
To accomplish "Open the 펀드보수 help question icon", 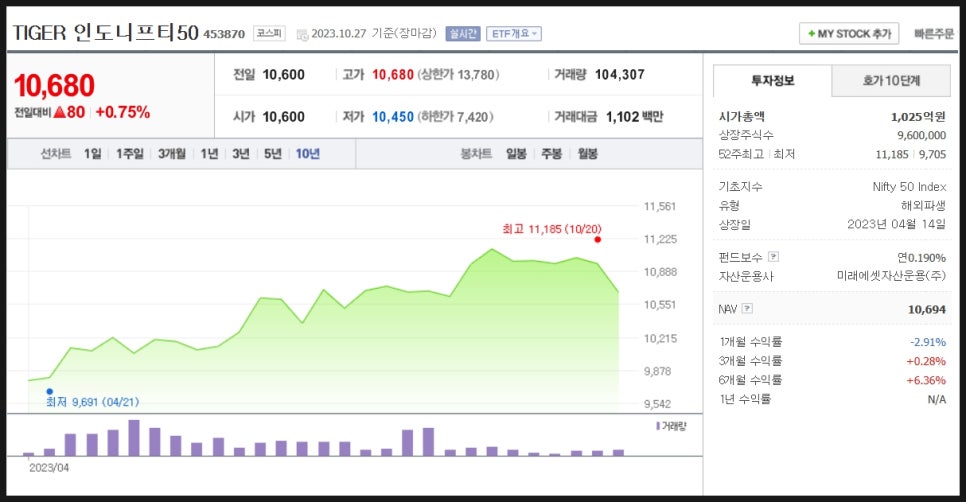I will coord(774,257).
